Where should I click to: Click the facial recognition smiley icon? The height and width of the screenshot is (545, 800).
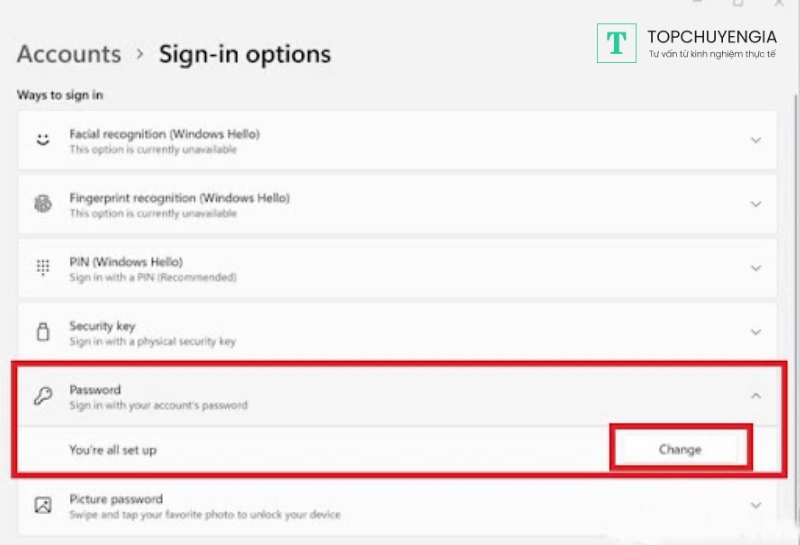tap(42, 141)
